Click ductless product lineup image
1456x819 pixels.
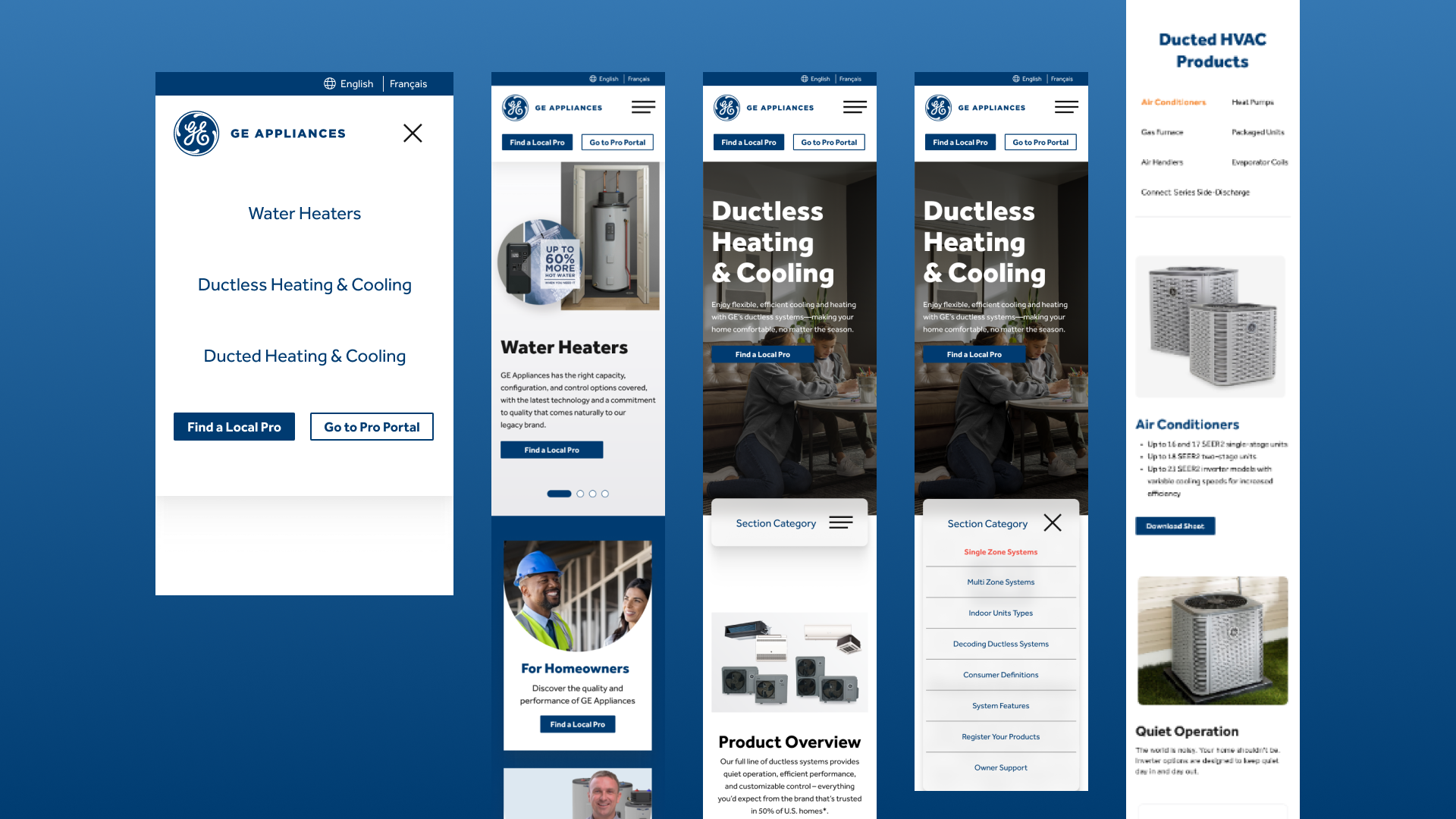789,662
